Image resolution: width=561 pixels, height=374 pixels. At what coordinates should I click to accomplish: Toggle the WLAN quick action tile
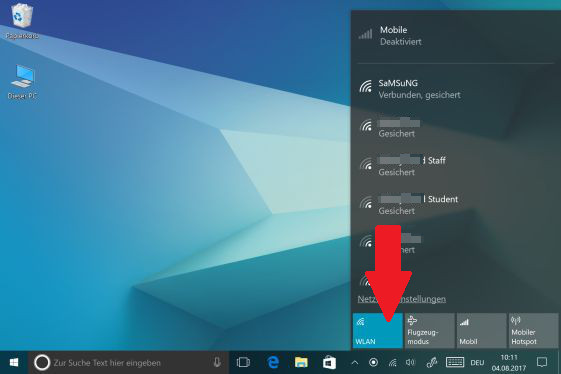(377, 330)
